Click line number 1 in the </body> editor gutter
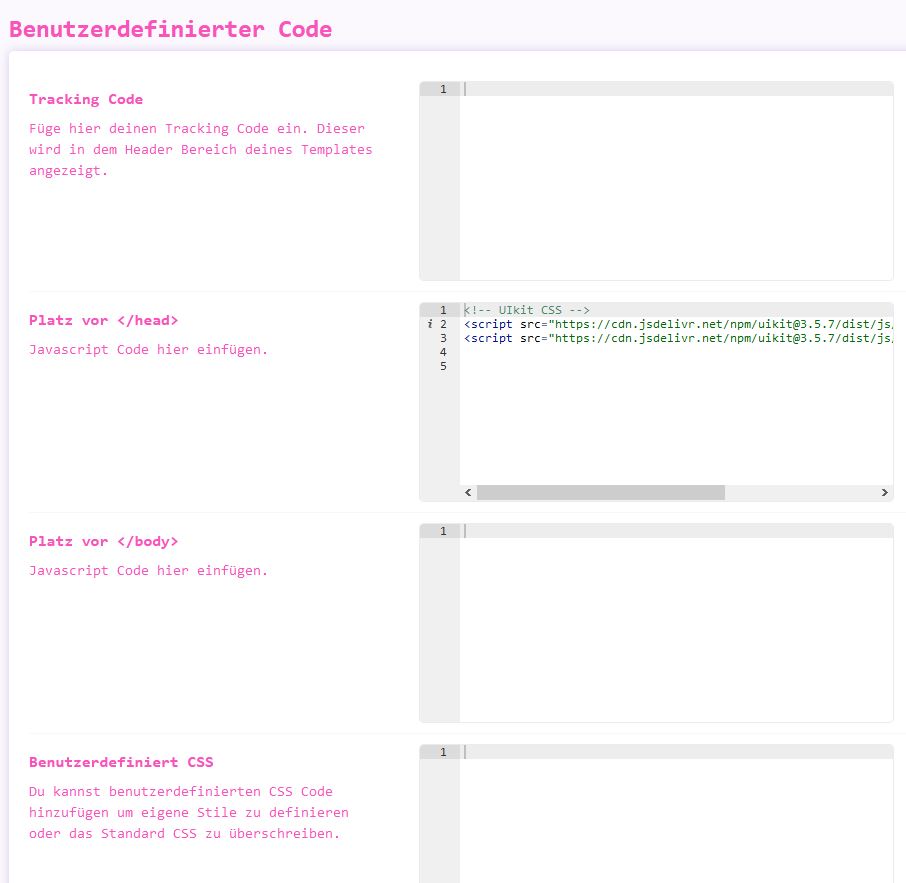Viewport: 906px width, 883px height. click(x=443, y=531)
